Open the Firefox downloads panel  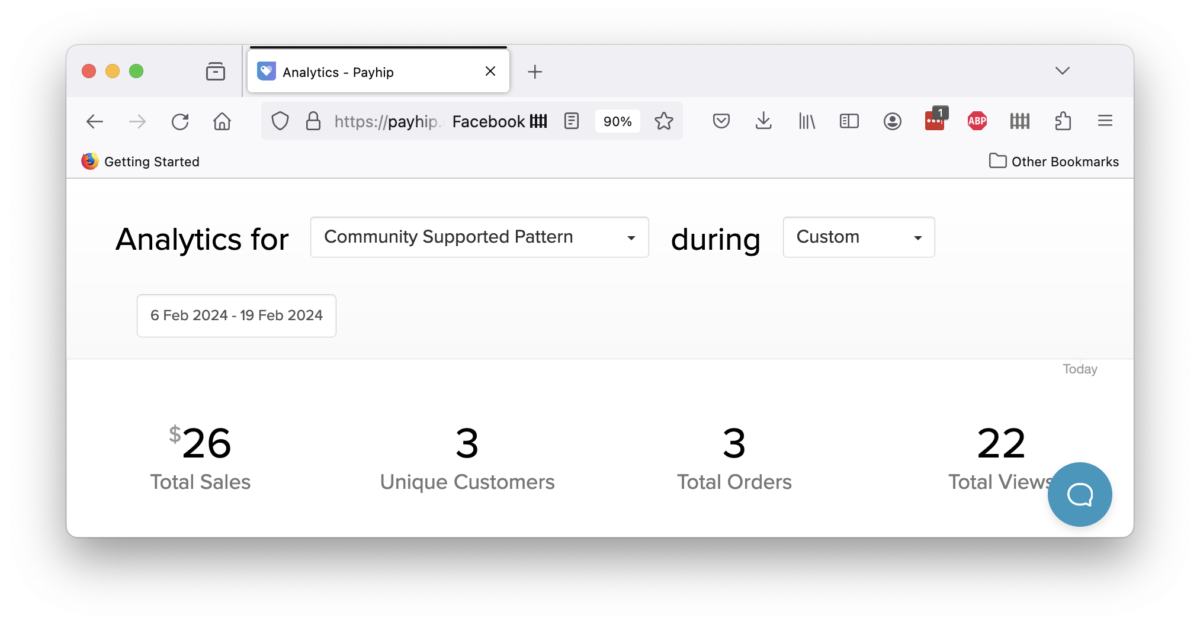click(763, 121)
